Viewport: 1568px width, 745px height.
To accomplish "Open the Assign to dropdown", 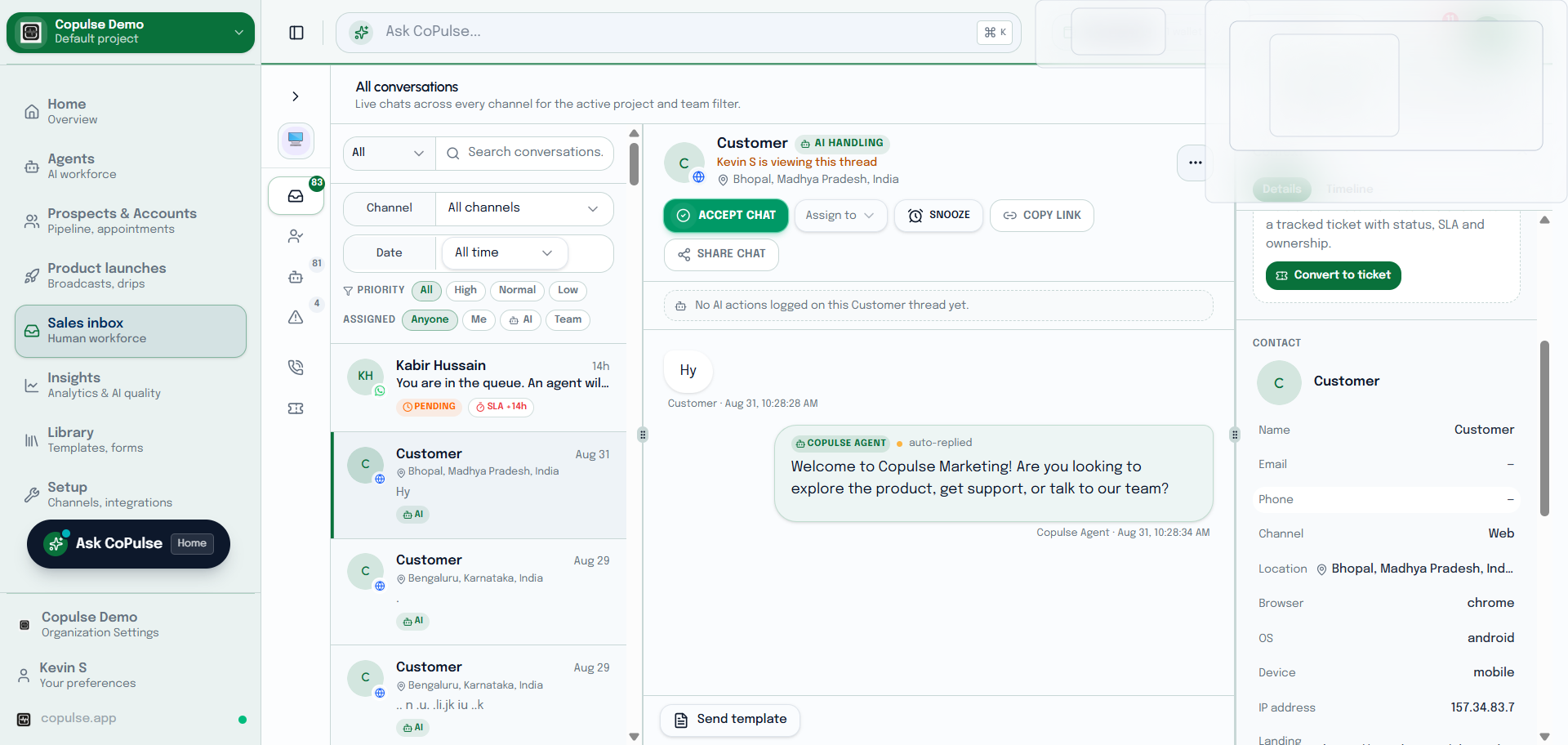I will [x=840, y=216].
